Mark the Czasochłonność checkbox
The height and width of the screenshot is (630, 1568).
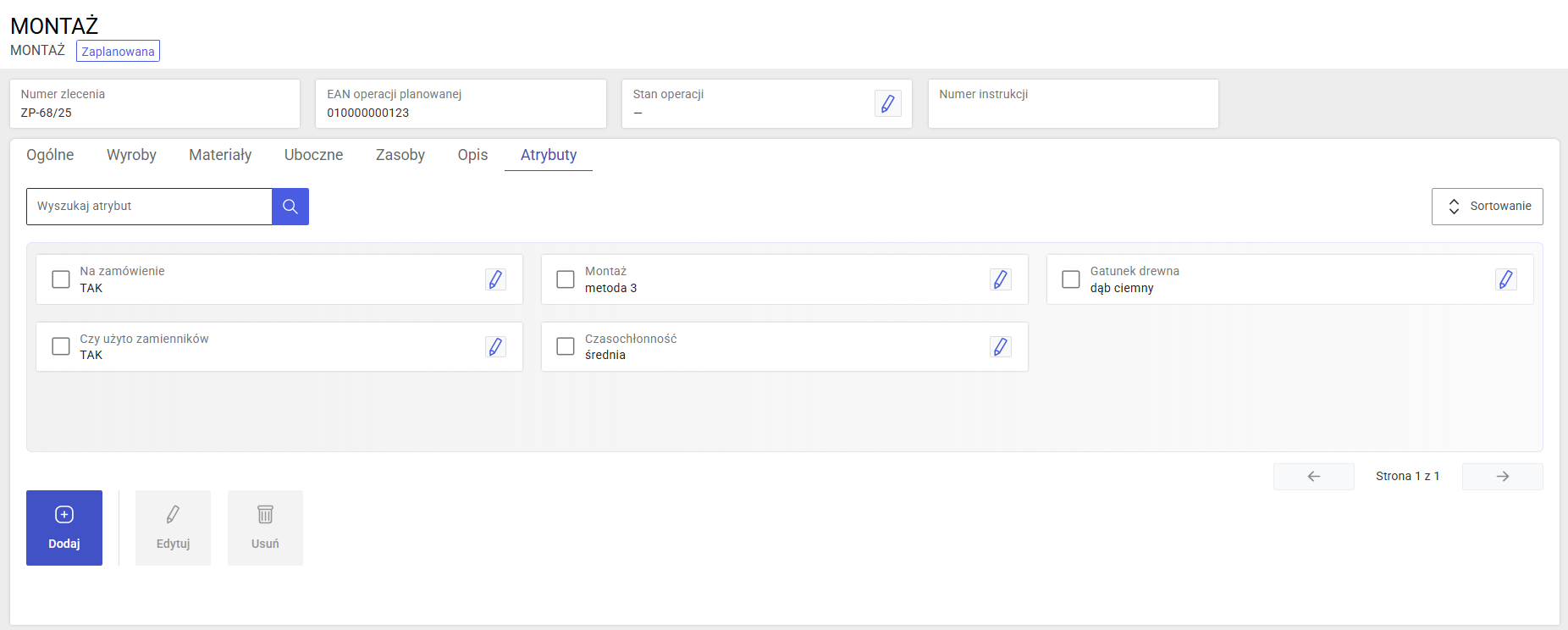click(566, 346)
